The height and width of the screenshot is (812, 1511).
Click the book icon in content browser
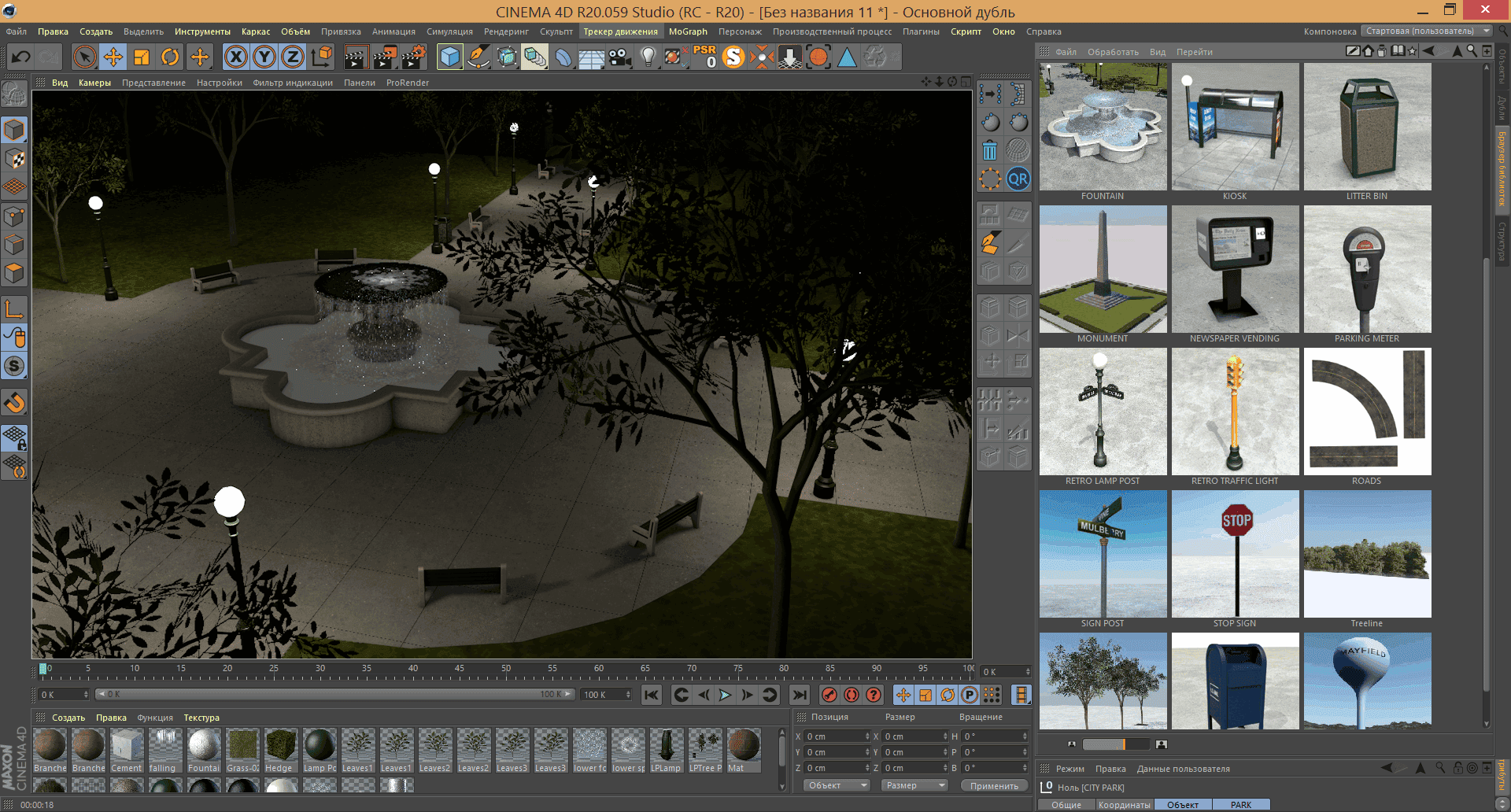1398,51
